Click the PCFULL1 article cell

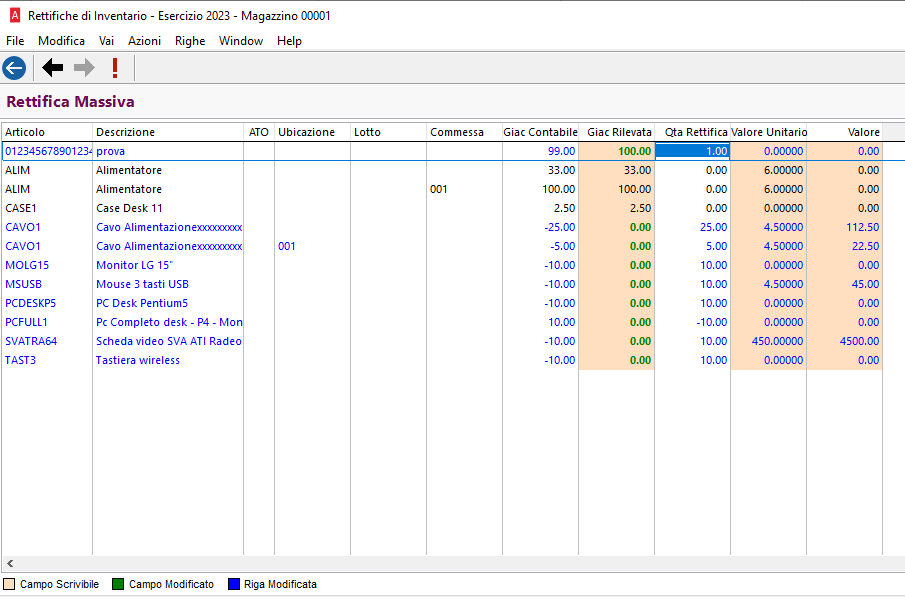47,323
